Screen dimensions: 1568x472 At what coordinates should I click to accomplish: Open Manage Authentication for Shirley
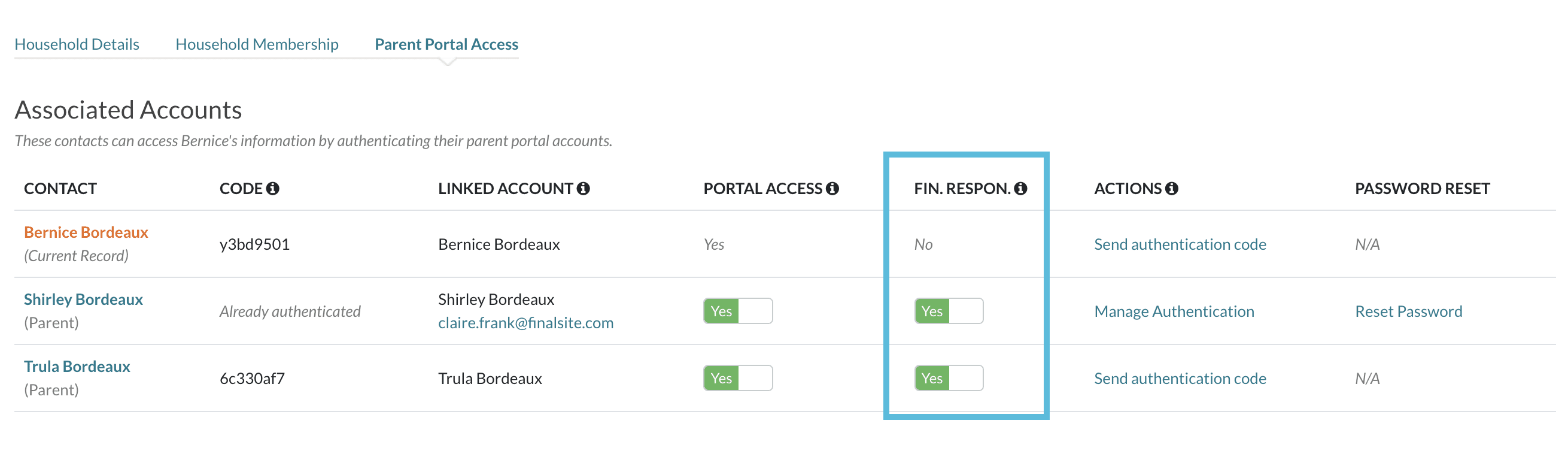1174,311
